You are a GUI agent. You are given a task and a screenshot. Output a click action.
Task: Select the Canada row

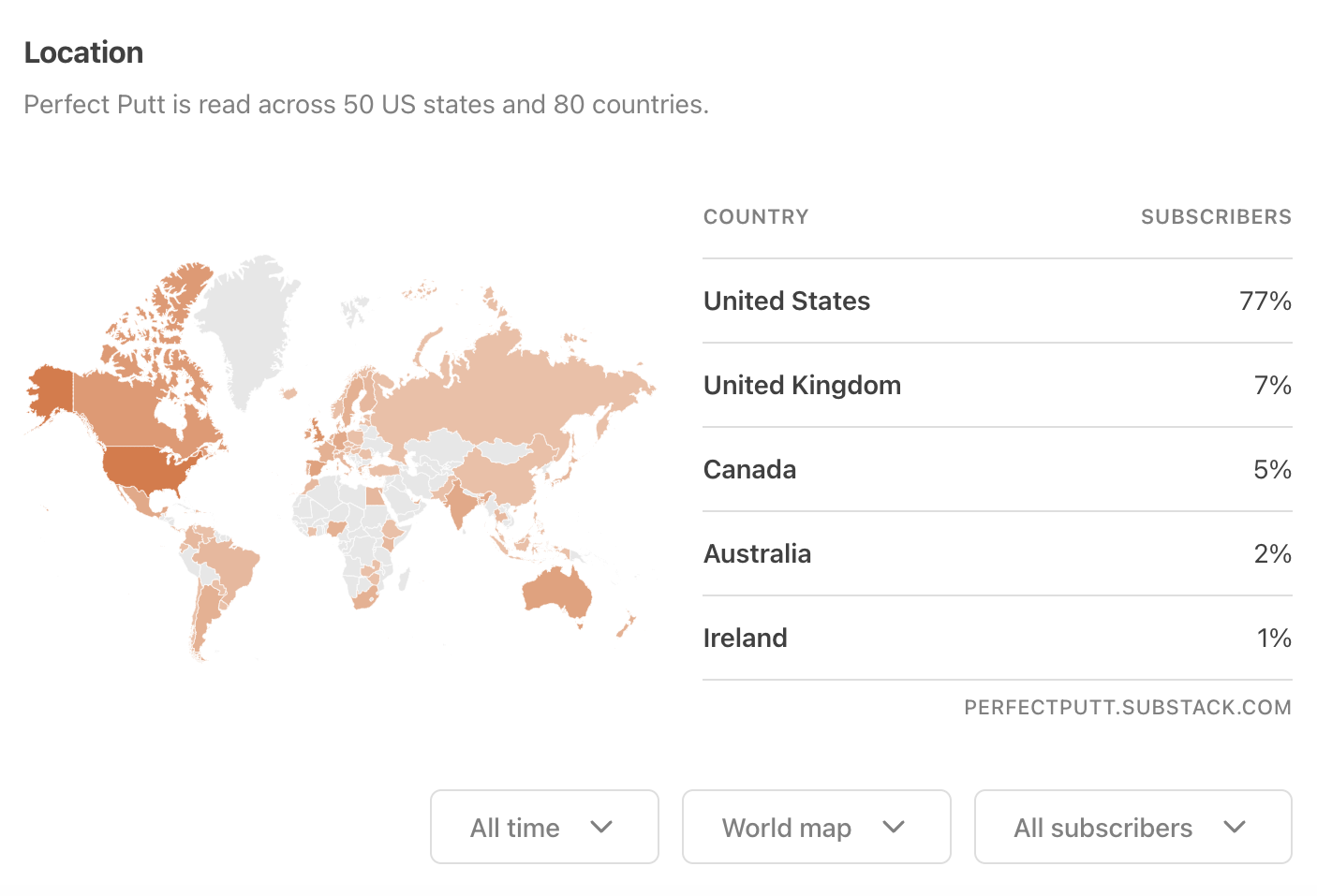point(997,470)
